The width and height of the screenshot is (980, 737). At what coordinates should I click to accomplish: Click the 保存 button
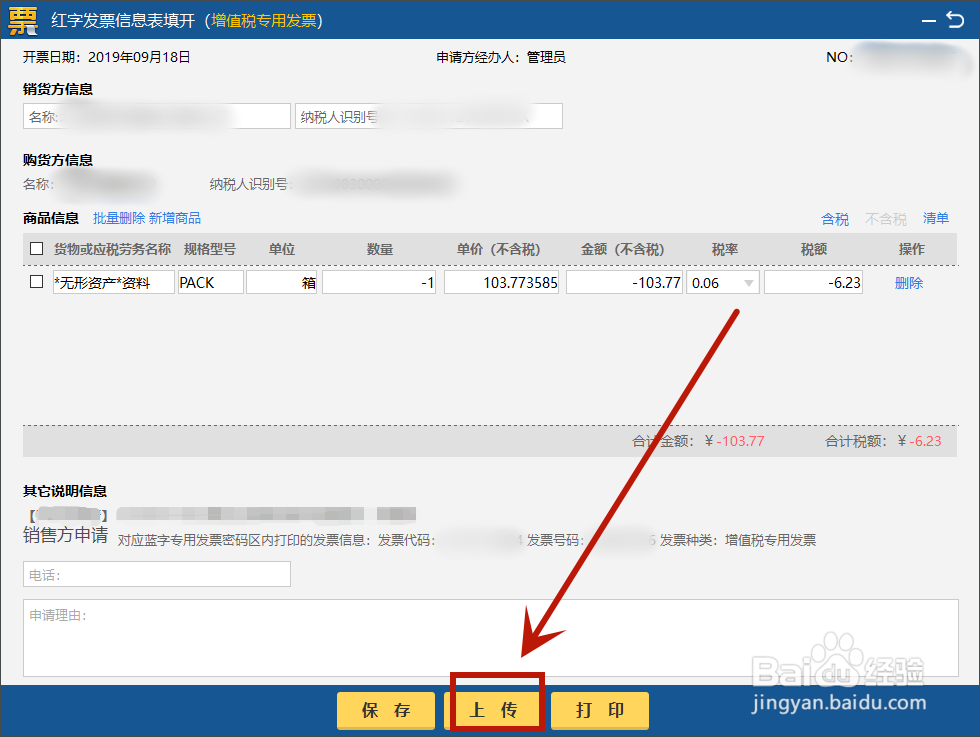pyautogui.click(x=385, y=710)
